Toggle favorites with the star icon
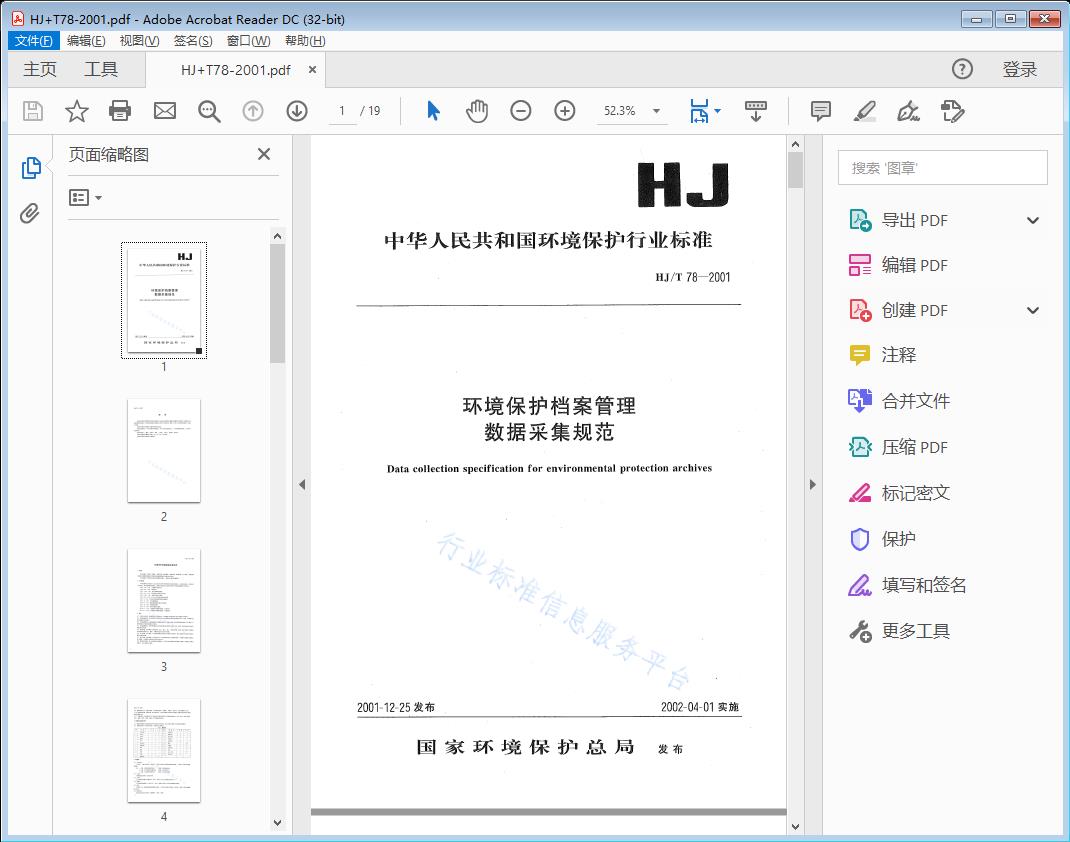The width and height of the screenshot is (1070, 842). [x=76, y=111]
